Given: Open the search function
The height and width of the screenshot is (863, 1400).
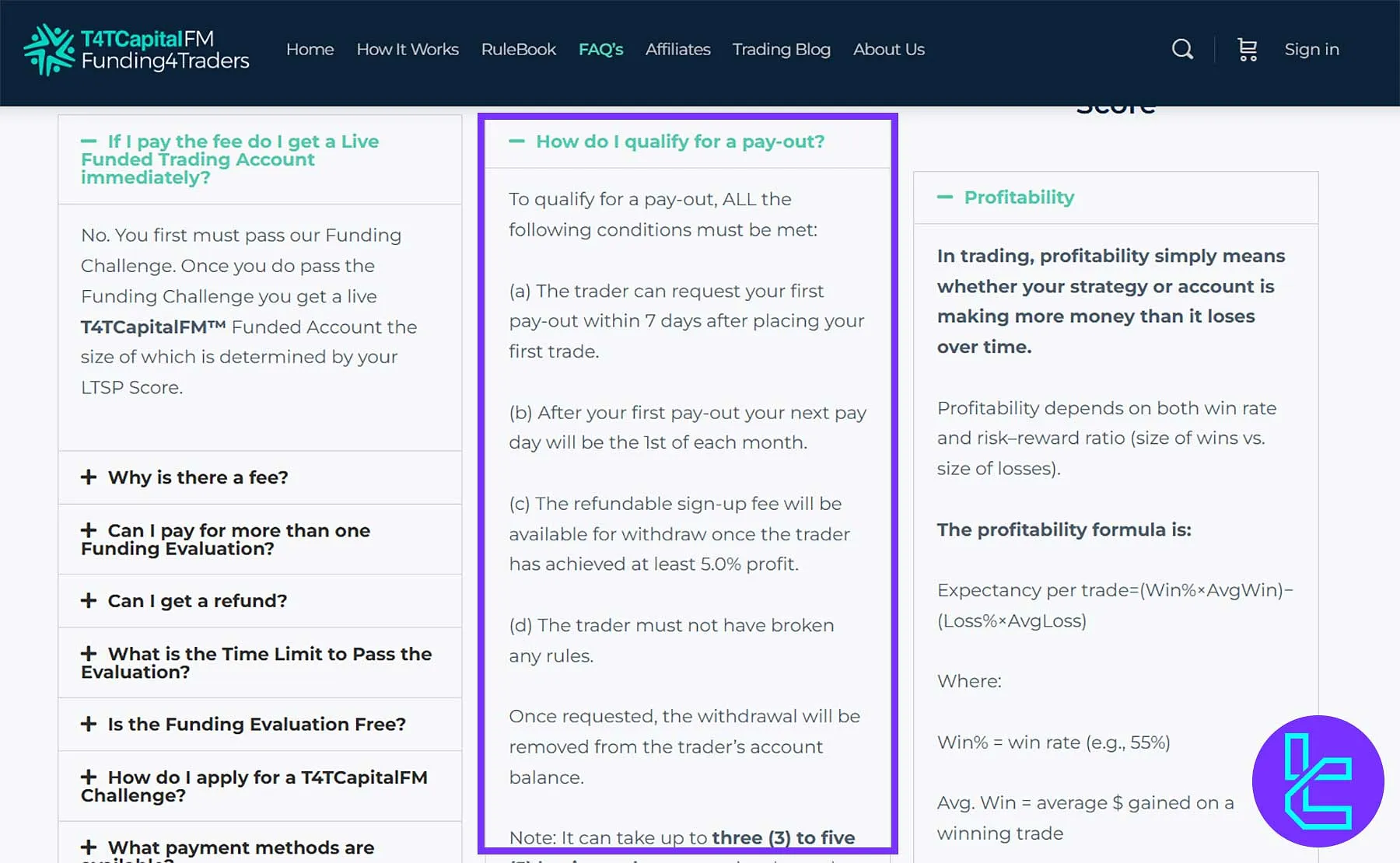Looking at the screenshot, I should pos(1181,49).
